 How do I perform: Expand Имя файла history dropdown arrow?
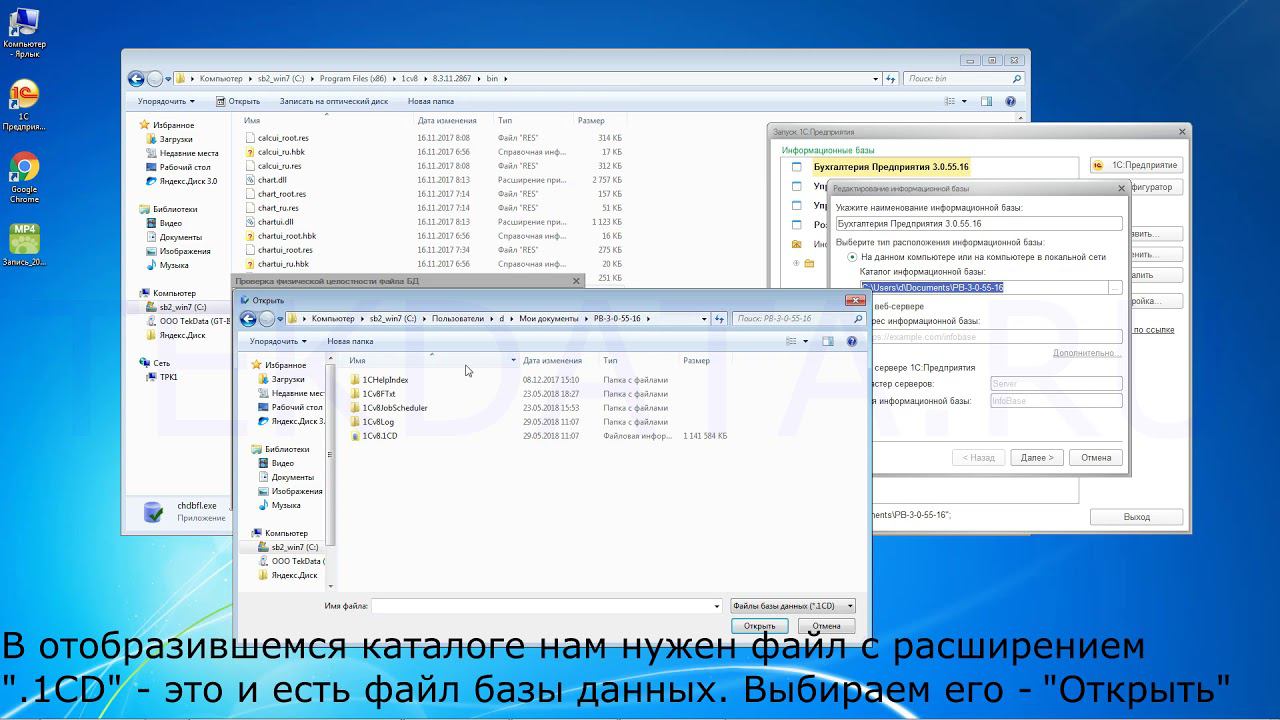(x=717, y=606)
